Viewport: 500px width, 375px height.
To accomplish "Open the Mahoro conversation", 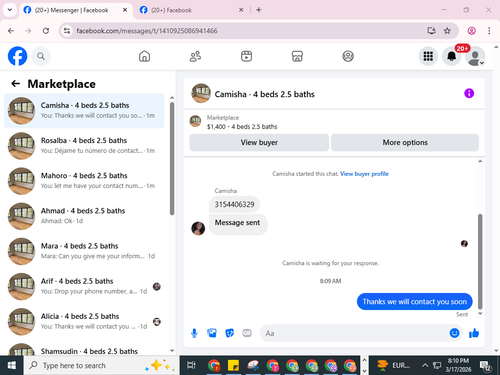I will click(x=84, y=181).
